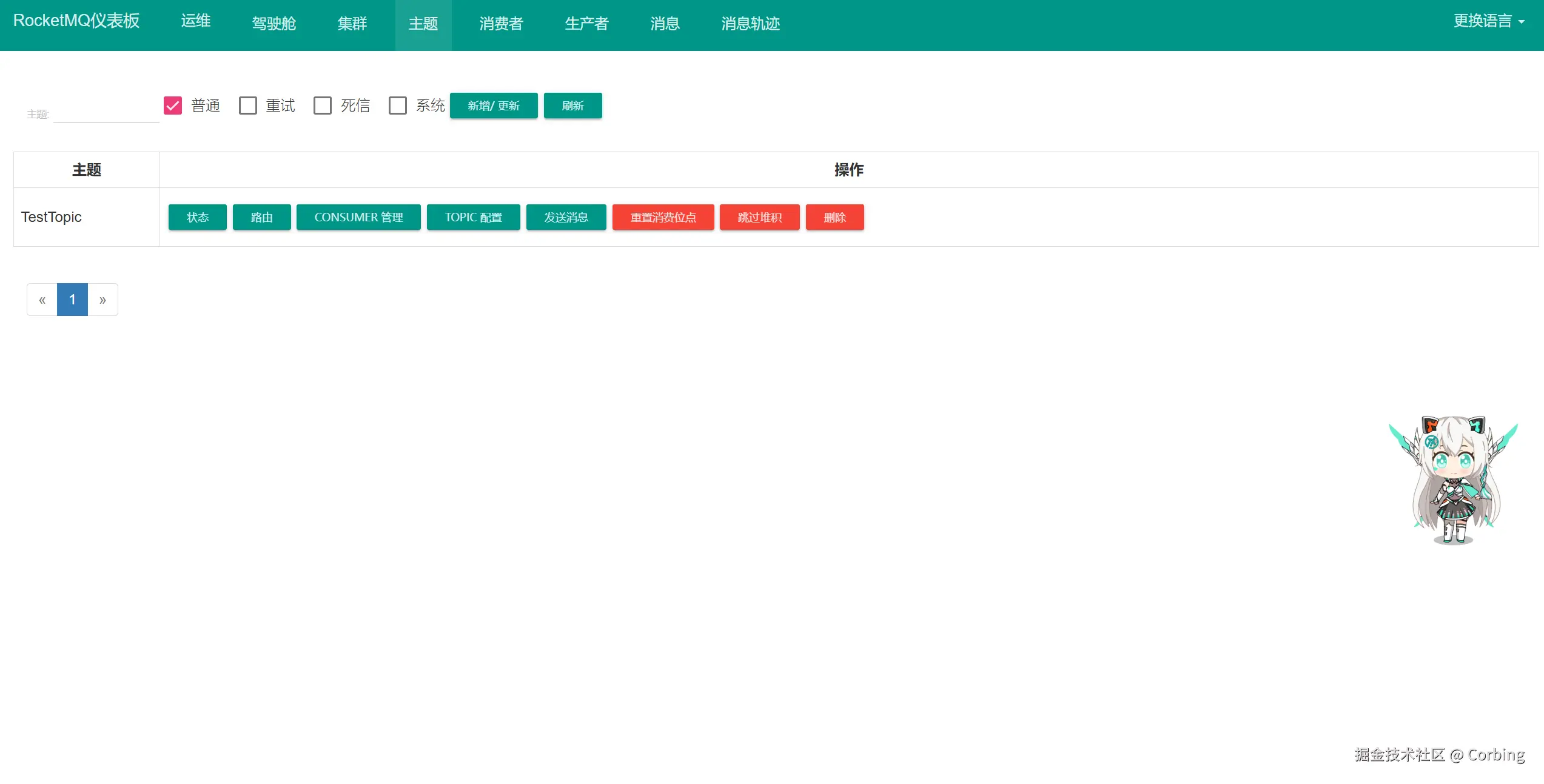Click the previous page « arrow

click(42, 300)
